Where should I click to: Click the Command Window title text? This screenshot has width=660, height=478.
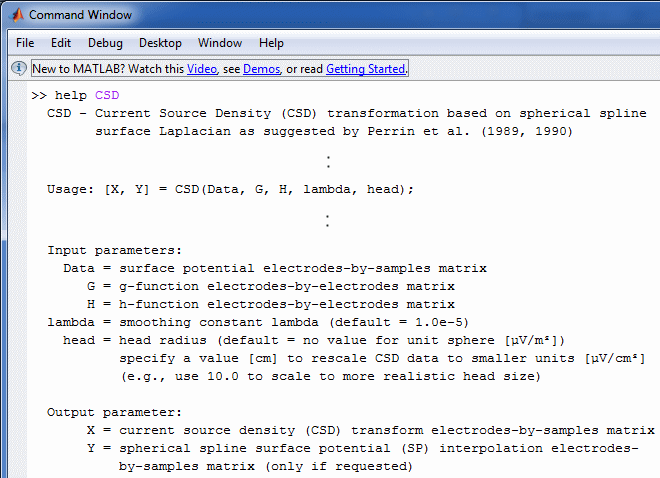[x=80, y=15]
